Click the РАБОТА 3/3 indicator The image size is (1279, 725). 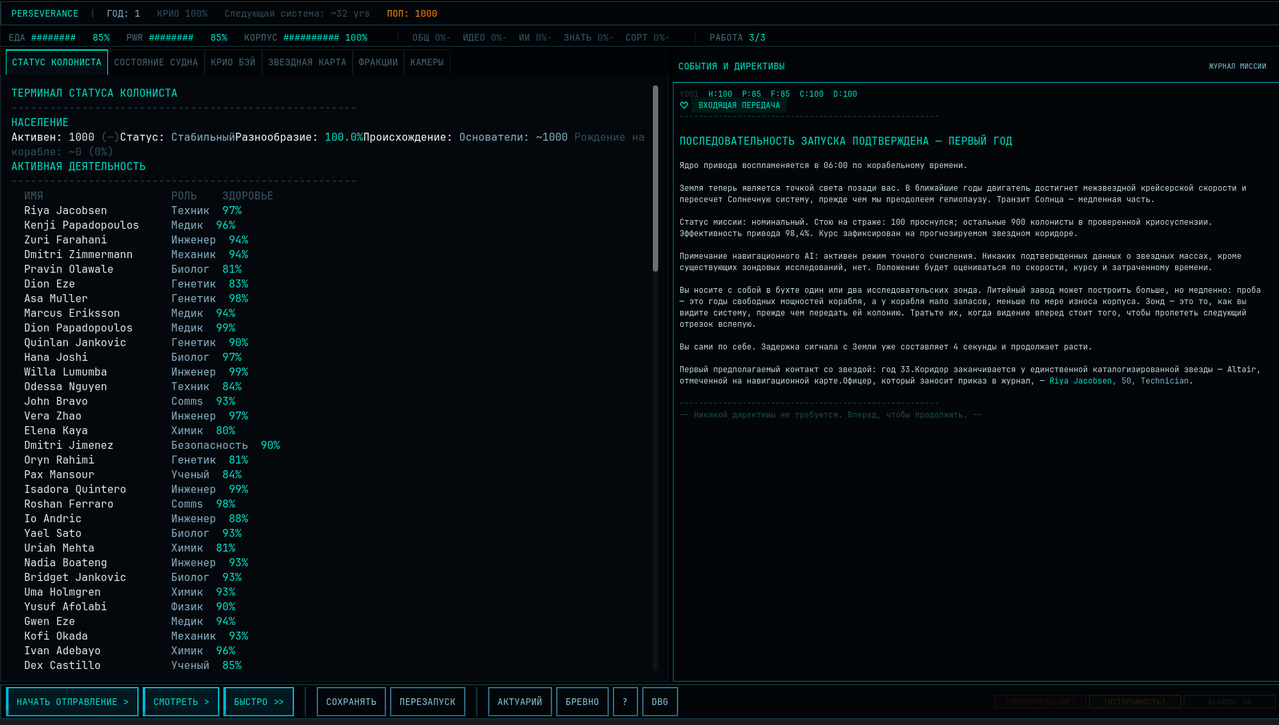coord(738,38)
